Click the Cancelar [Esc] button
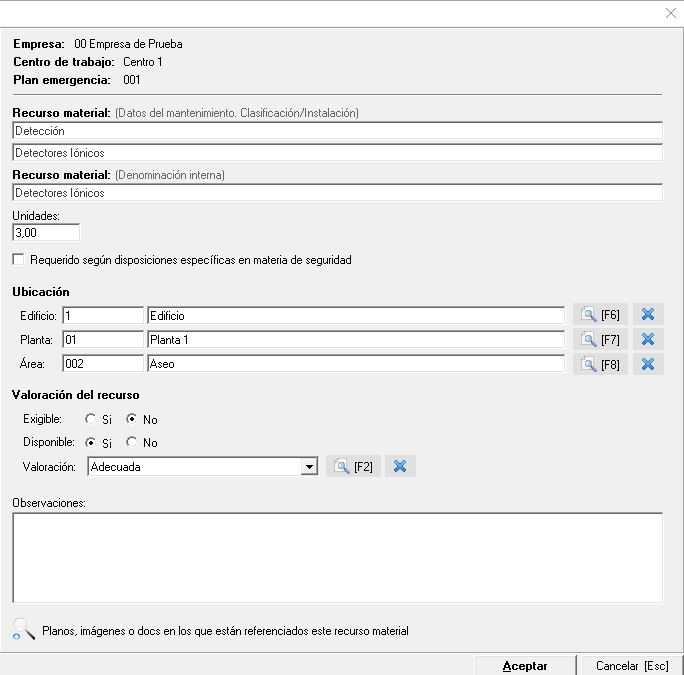 [631, 665]
